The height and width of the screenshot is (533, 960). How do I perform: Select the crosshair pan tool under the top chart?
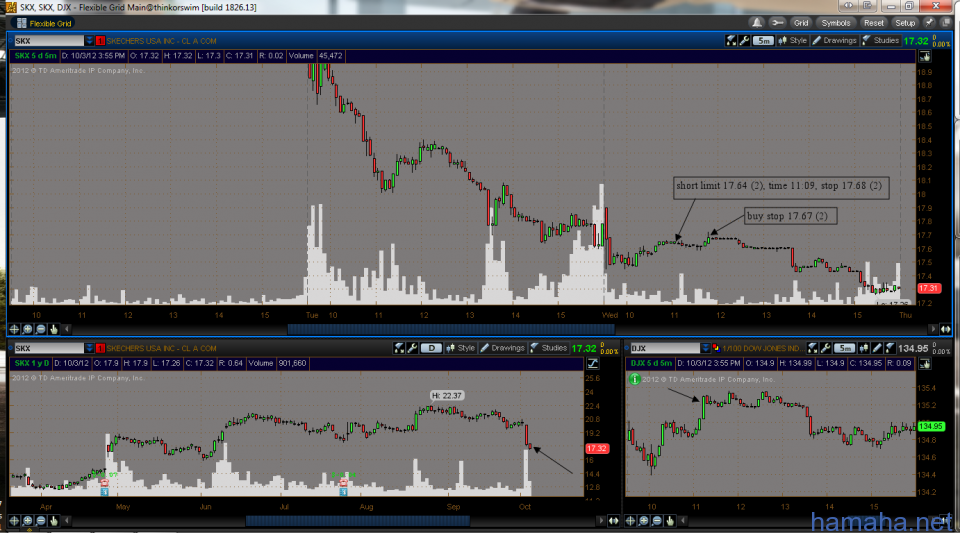click(x=13, y=329)
